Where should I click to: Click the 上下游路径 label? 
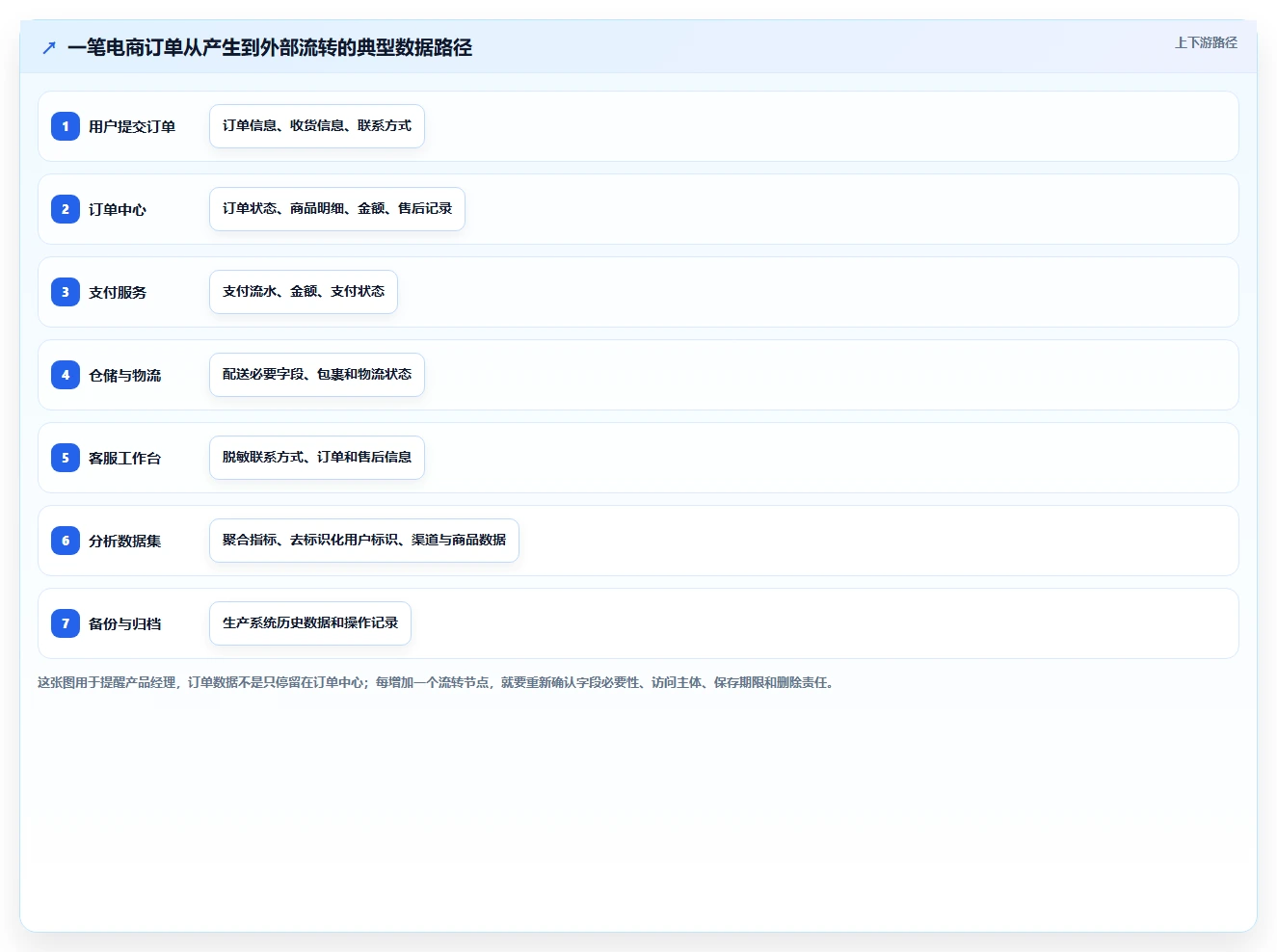1206,42
